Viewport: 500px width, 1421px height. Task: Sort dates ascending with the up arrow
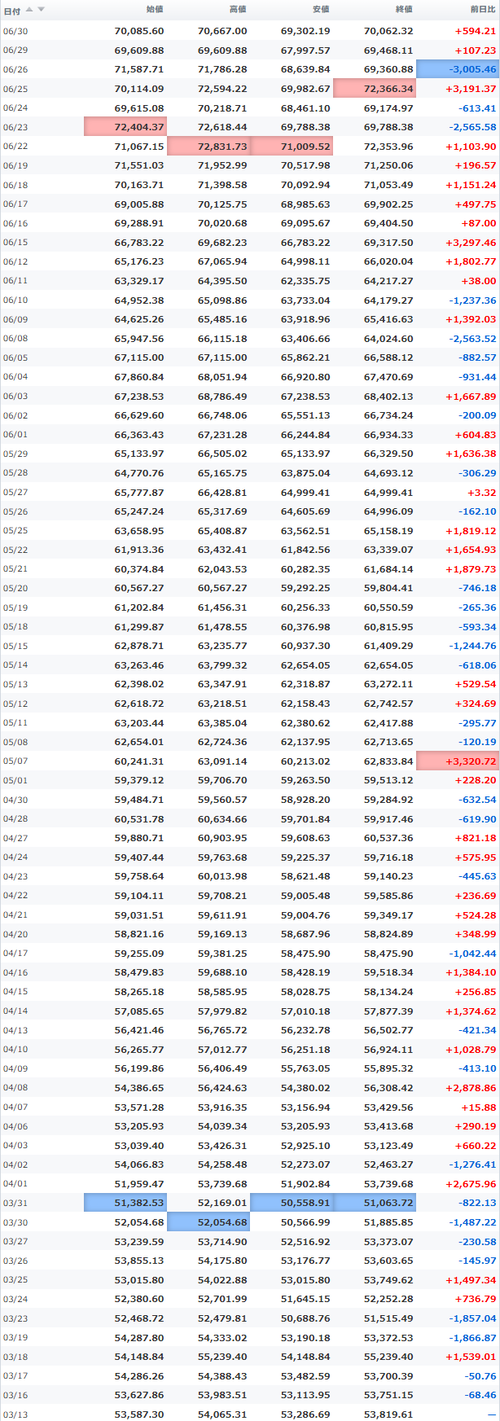click(x=29, y=9)
